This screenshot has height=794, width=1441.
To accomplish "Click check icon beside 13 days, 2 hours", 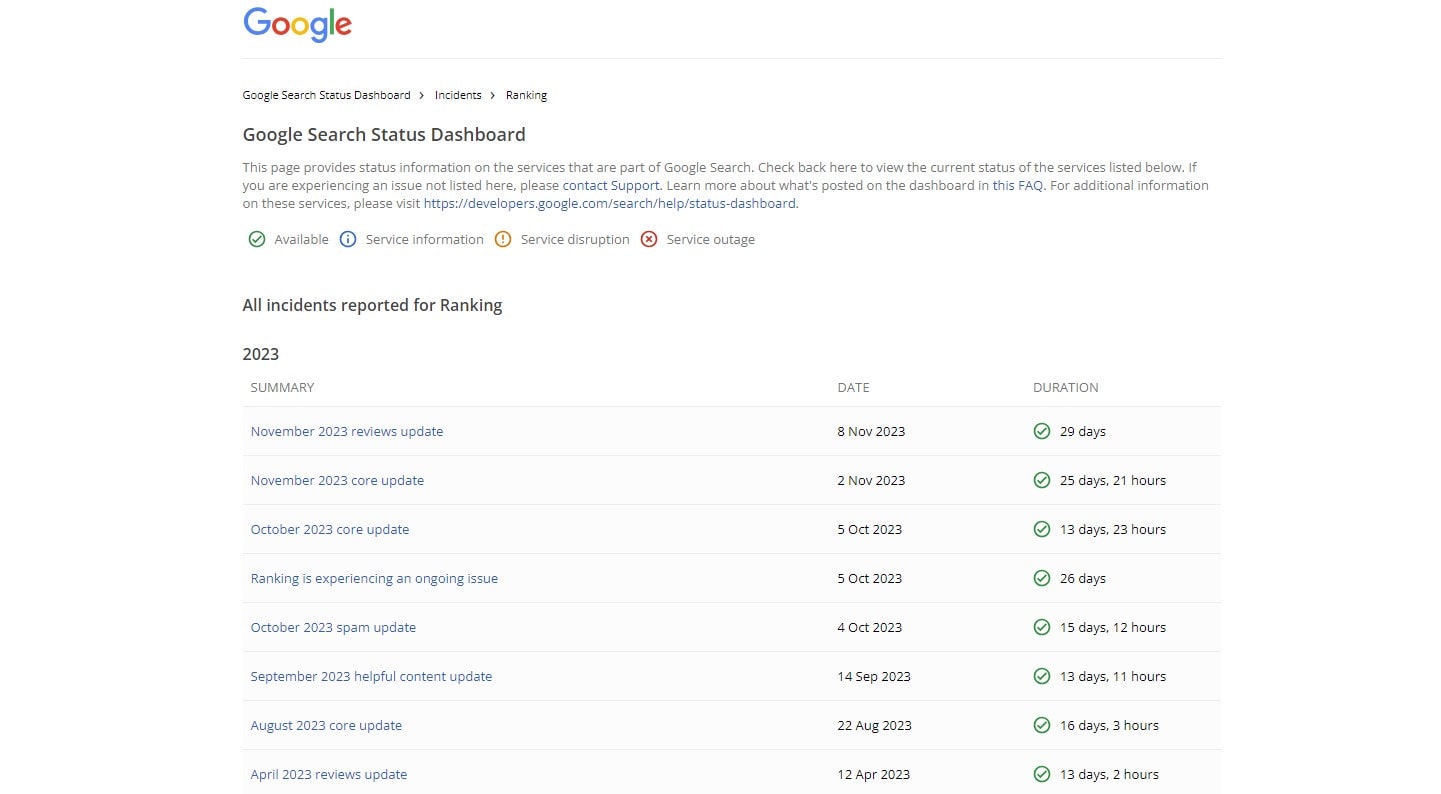I will pyautogui.click(x=1042, y=774).
